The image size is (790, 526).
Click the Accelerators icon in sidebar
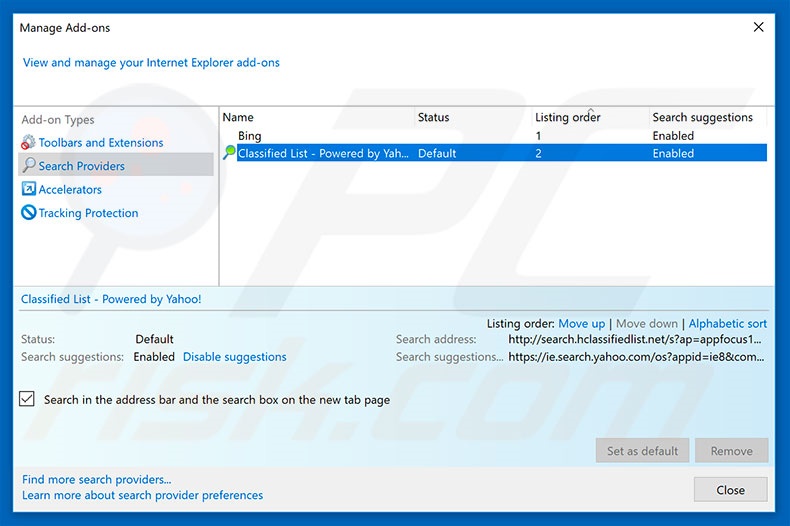point(29,189)
